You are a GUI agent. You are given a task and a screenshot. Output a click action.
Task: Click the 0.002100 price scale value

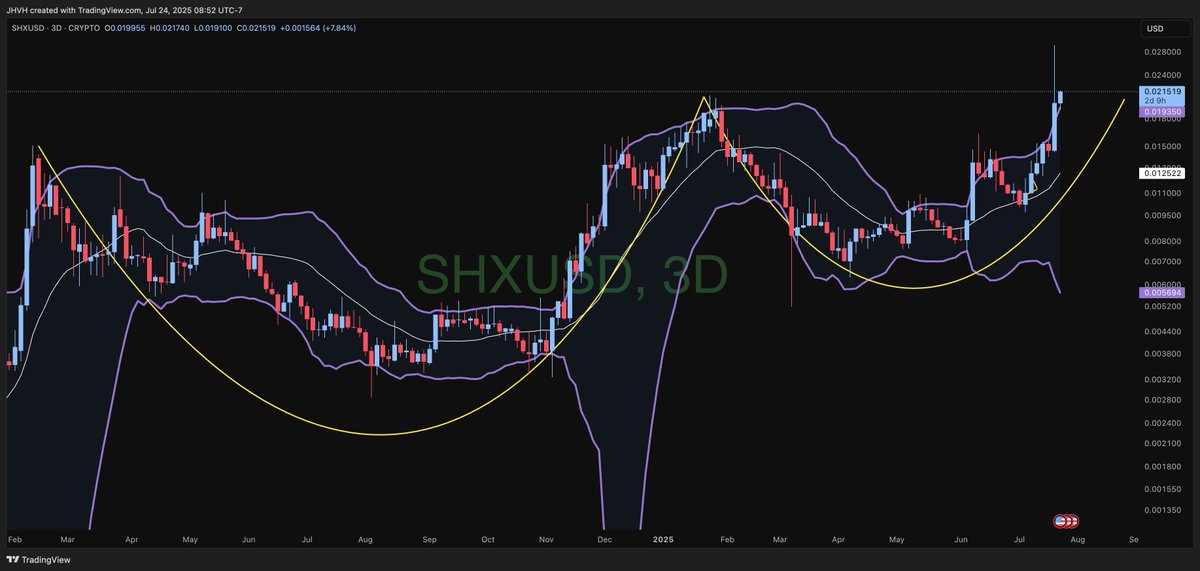(x=1162, y=443)
